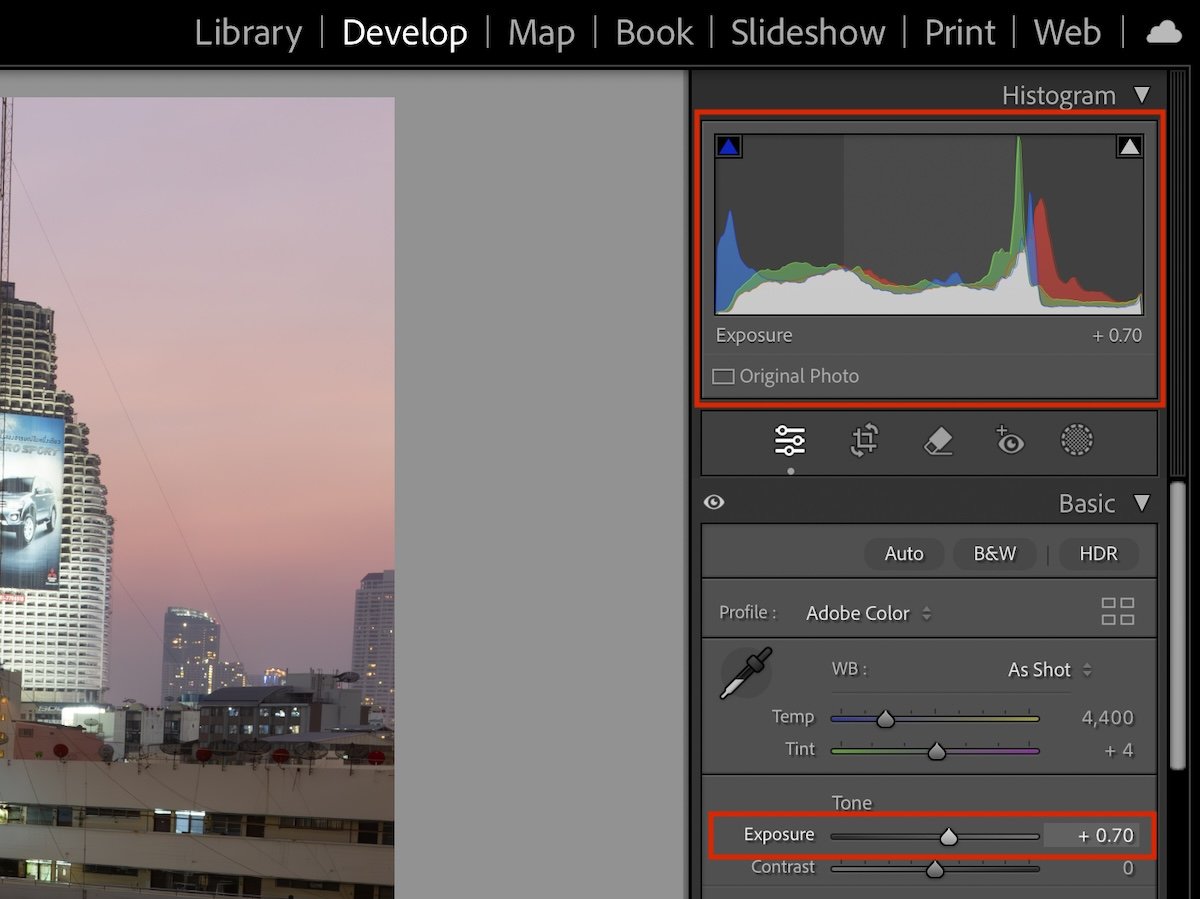Viewport: 1200px width, 899px height.
Task: Toggle Basic panel visibility eye icon
Action: point(714,502)
